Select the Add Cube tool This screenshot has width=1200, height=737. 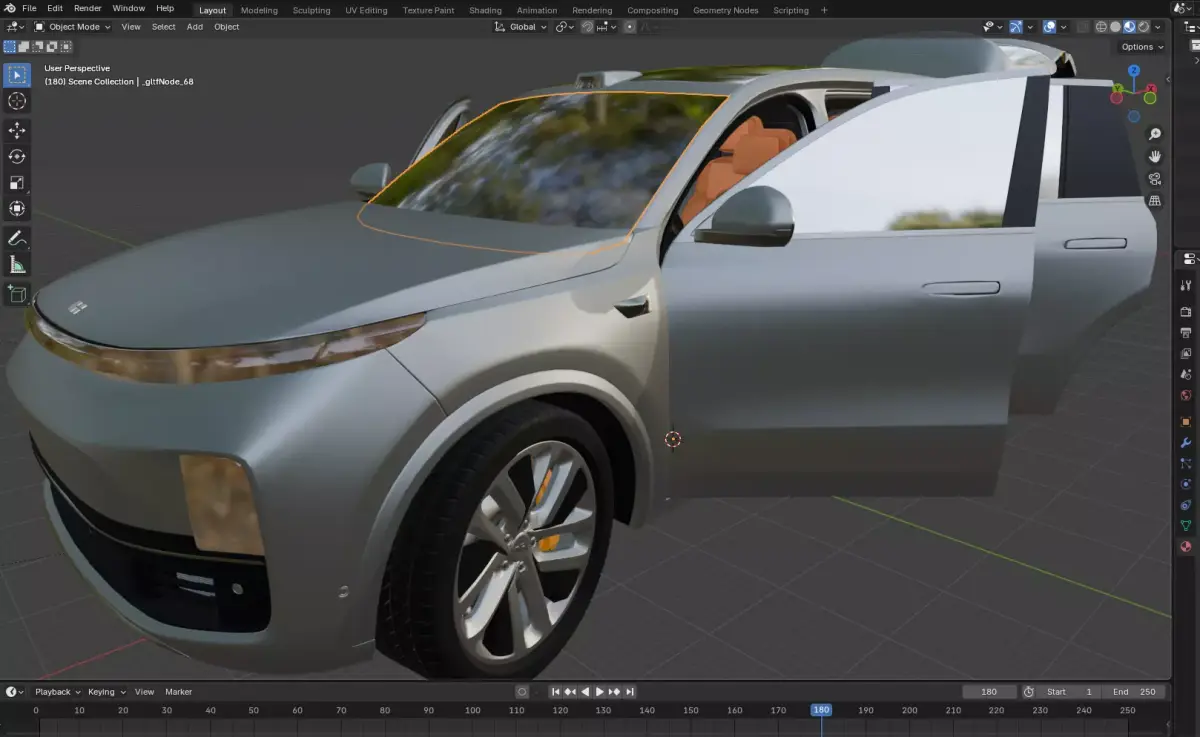click(17, 293)
